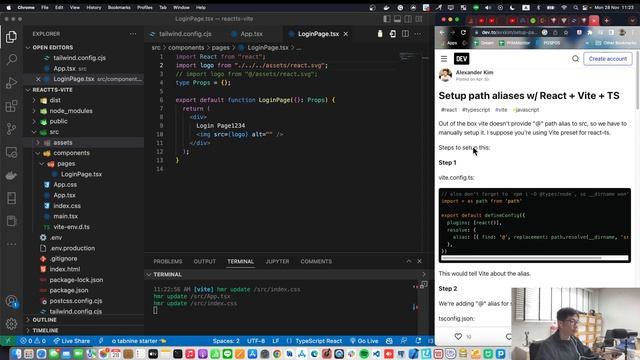The image size is (640, 360).
Task: Click the Chrome address bar
Action: point(505,32)
